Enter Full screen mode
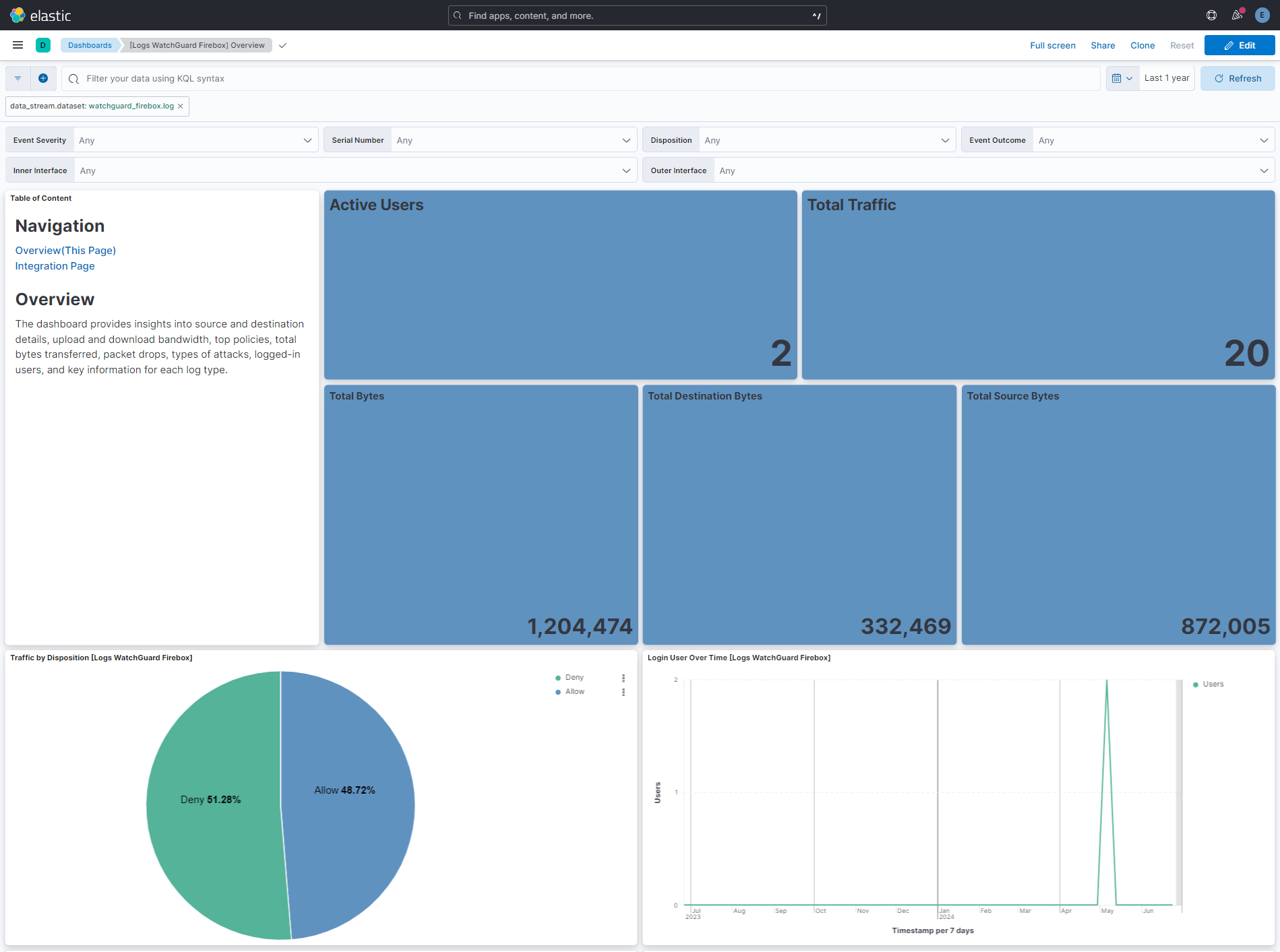 [x=1052, y=45]
